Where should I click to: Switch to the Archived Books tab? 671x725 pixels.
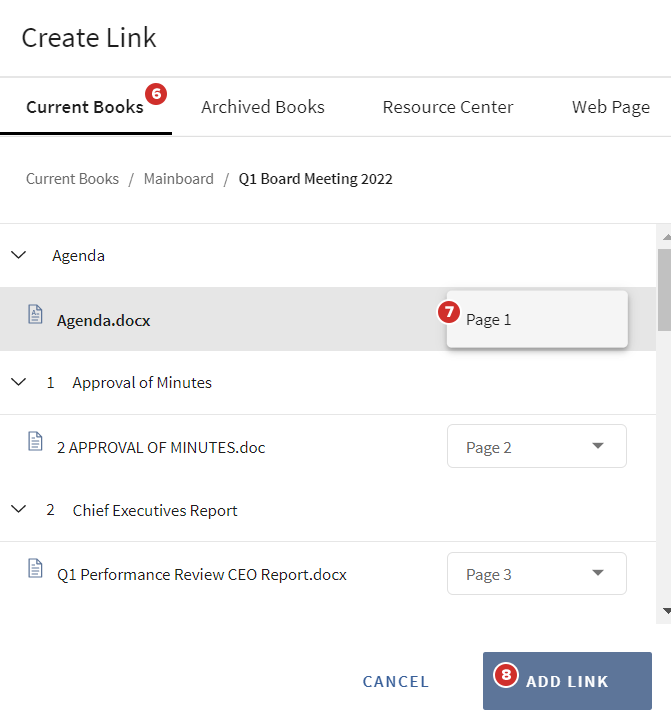pos(263,107)
